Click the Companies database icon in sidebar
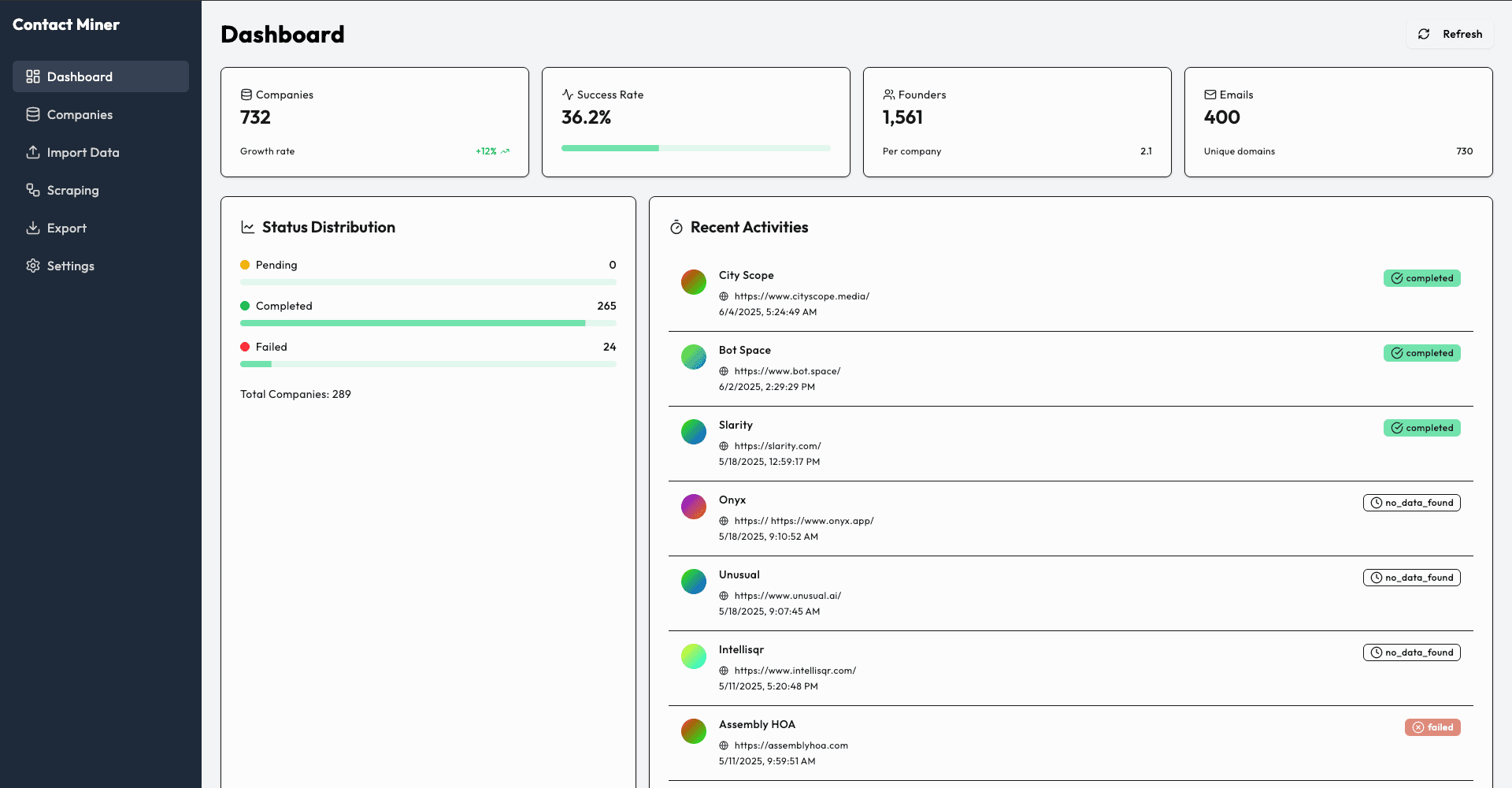The image size is (1512, 788). (33, 114)
